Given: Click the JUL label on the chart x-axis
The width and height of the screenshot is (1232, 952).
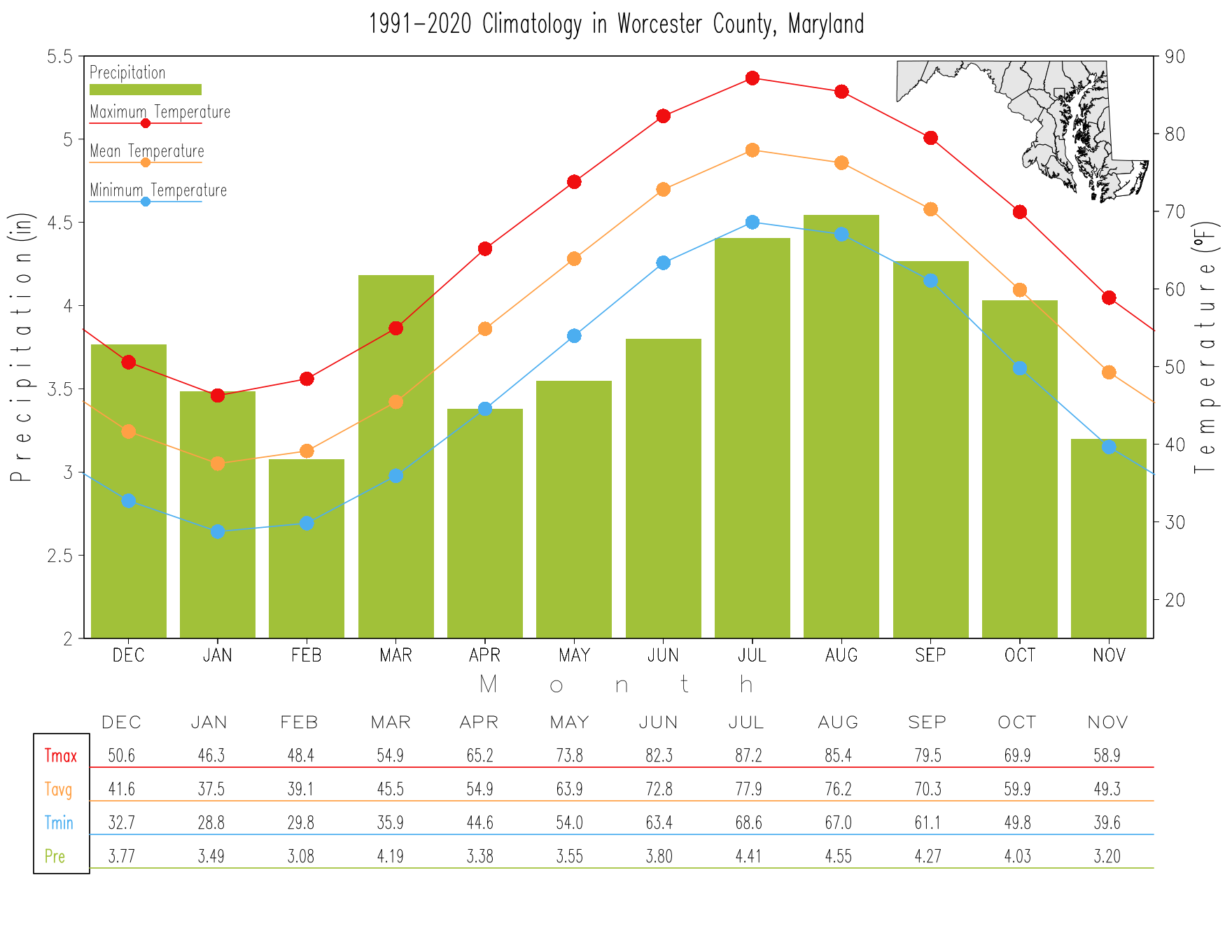Looking at the screenshot, I should (752, 655).
